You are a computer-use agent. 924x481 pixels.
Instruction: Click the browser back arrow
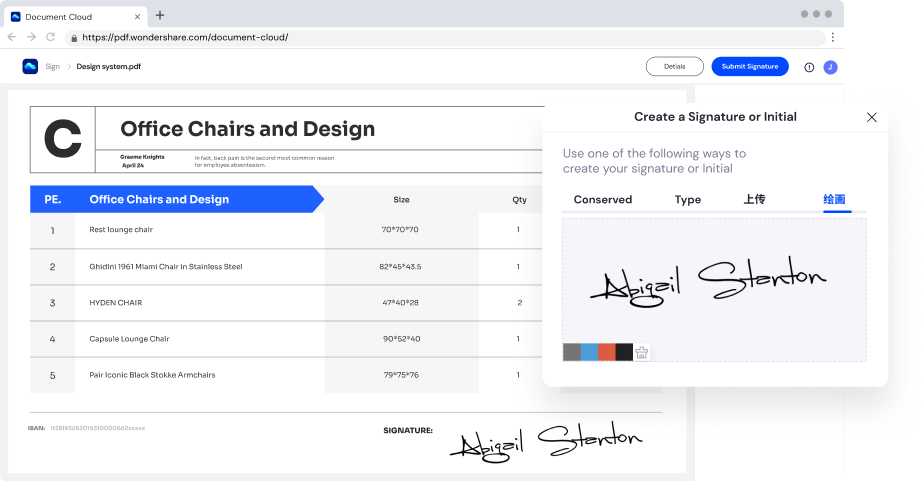pyautogui.click(x=13, y=37)
